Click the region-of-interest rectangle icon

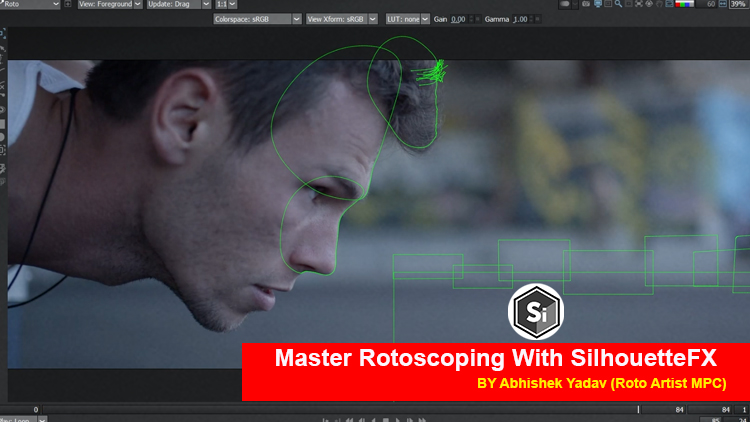click(x=608, y=4)
